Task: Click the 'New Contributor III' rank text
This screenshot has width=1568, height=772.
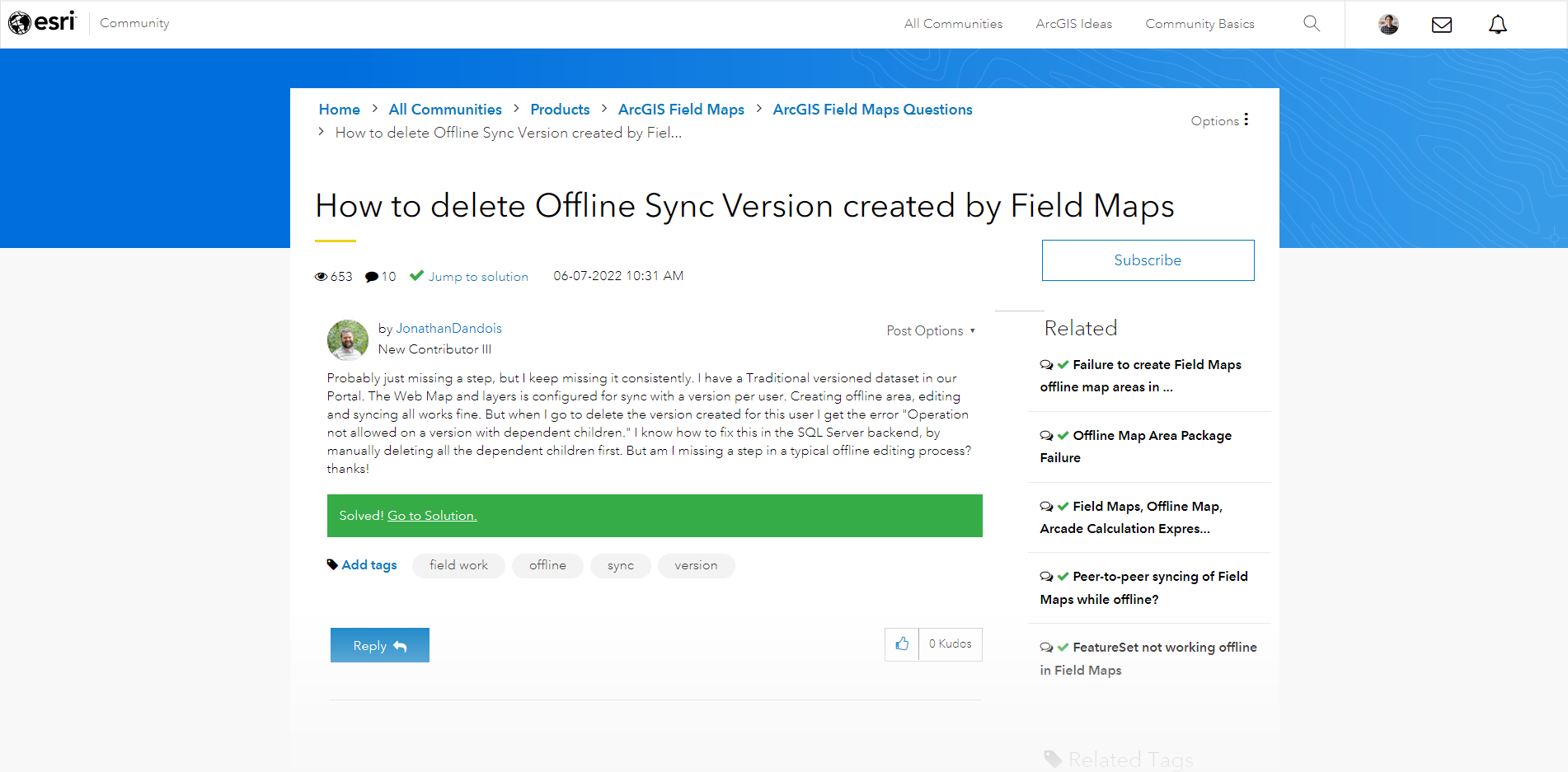Action: tap(434, 349)
